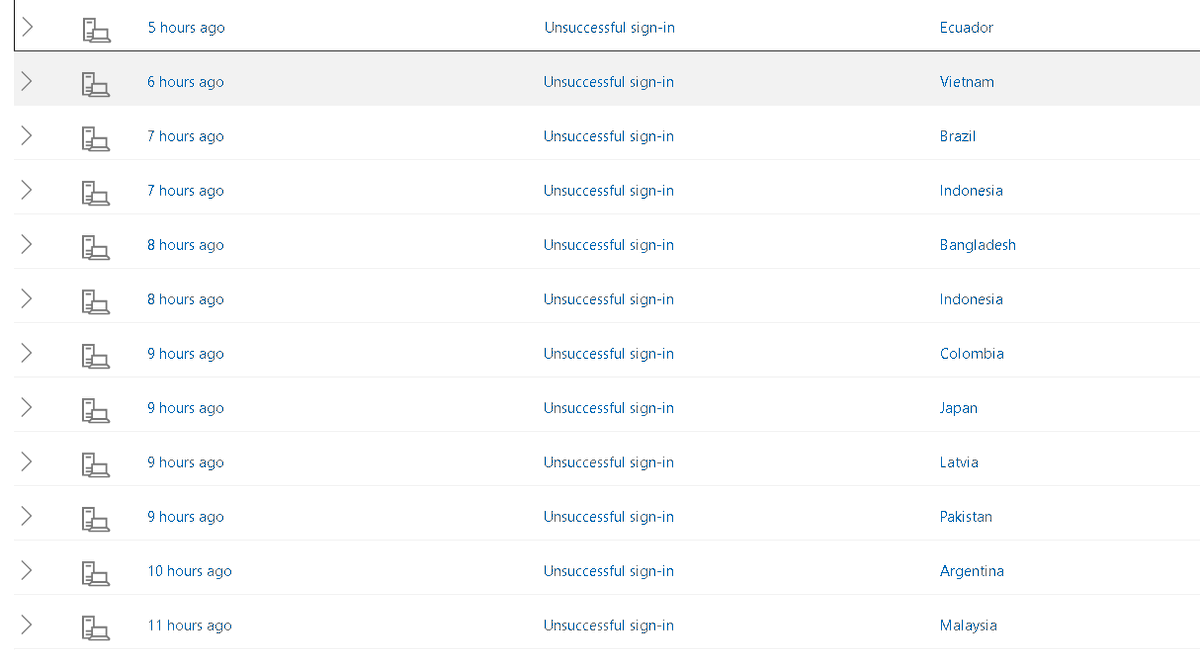Screen dimensions: 1200x669
Task: Click the device icon in the Japan row
Action: click(95, 410)
